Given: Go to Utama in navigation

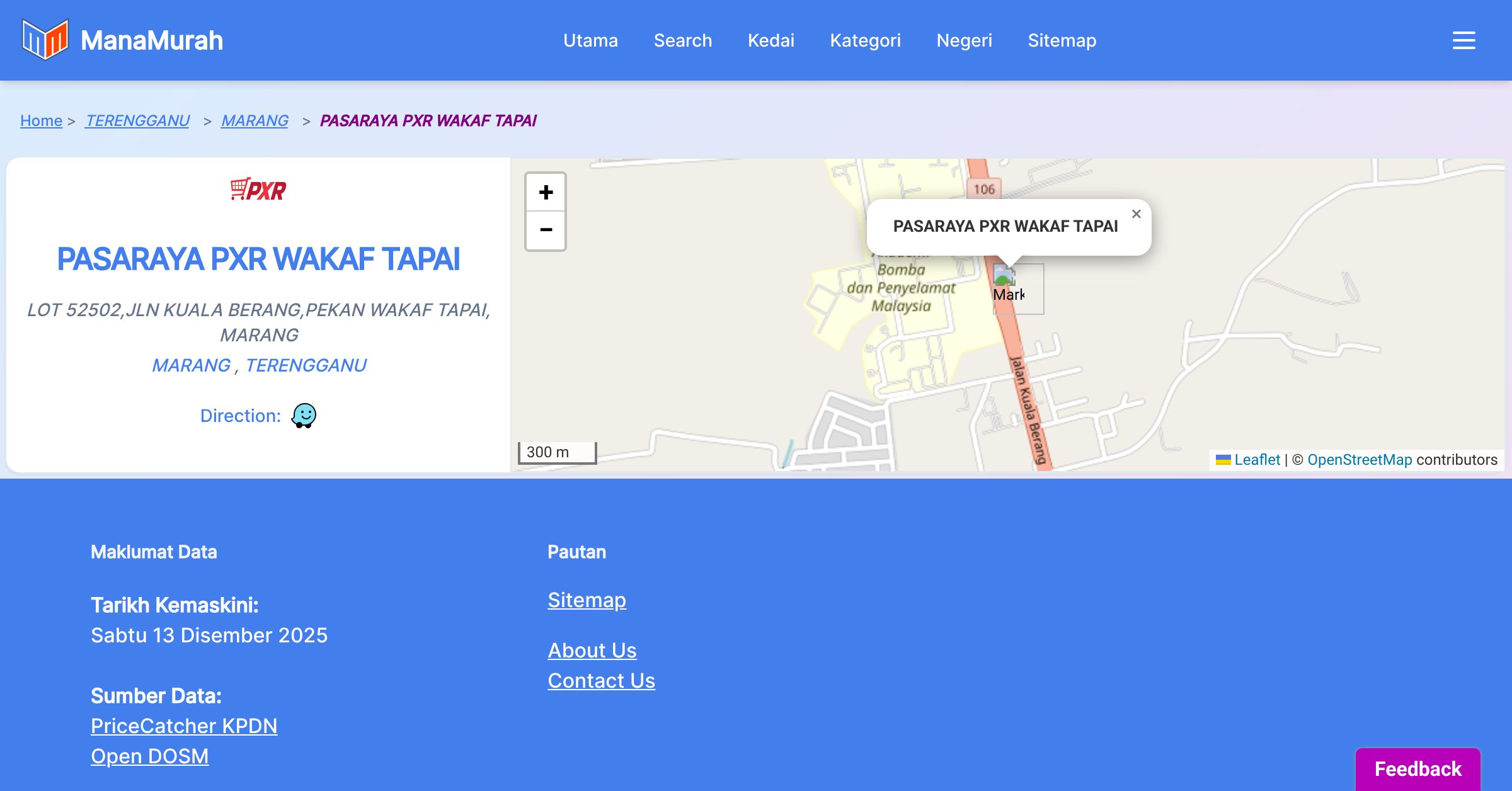Looking at the screenshot, I should pyautogui.click(x=590, y=40).
